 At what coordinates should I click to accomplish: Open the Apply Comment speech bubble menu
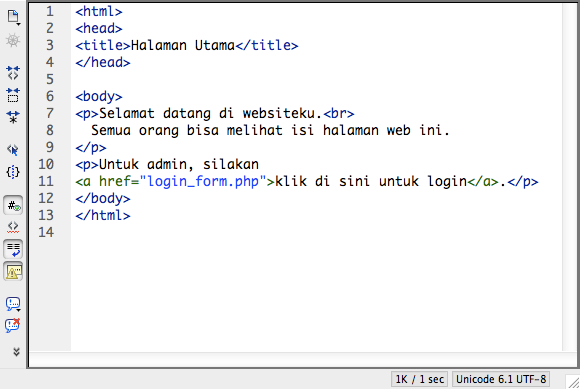pyautogui.click(x=13, y=304)
